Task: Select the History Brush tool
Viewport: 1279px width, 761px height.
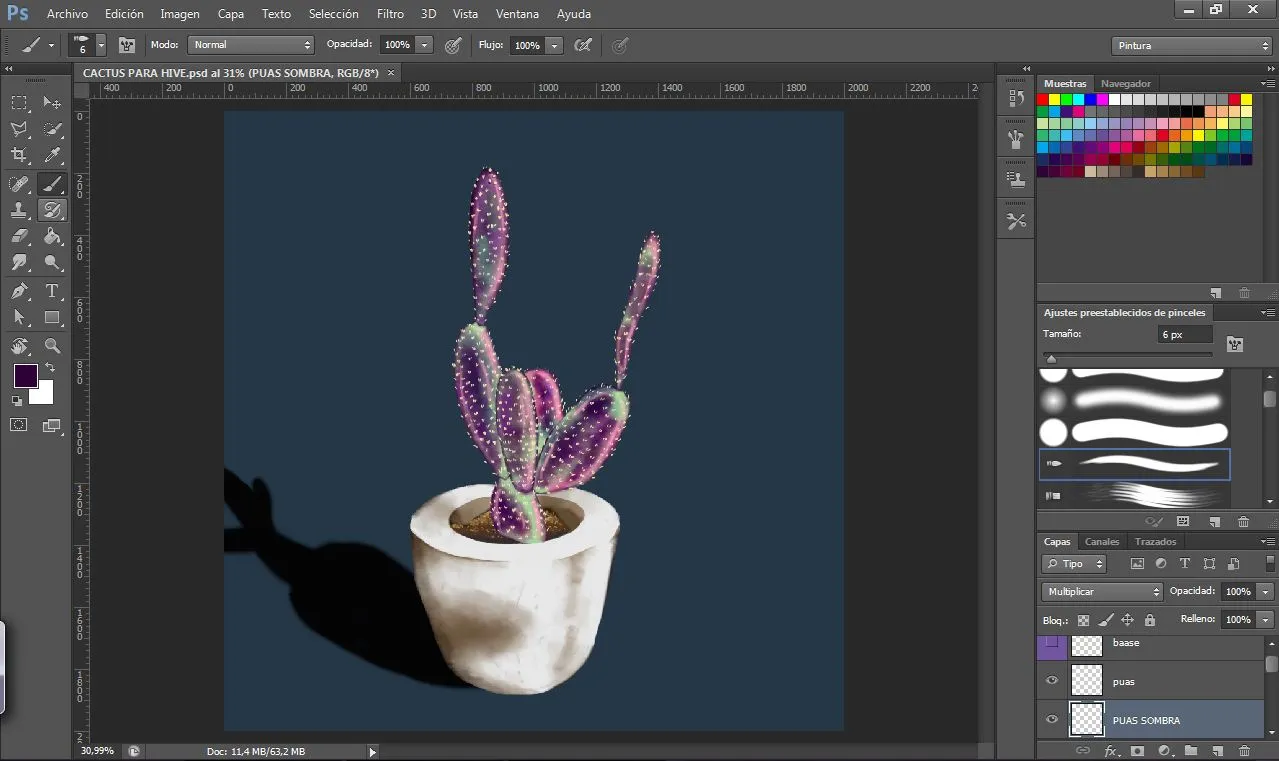Action: click(52, 210)
